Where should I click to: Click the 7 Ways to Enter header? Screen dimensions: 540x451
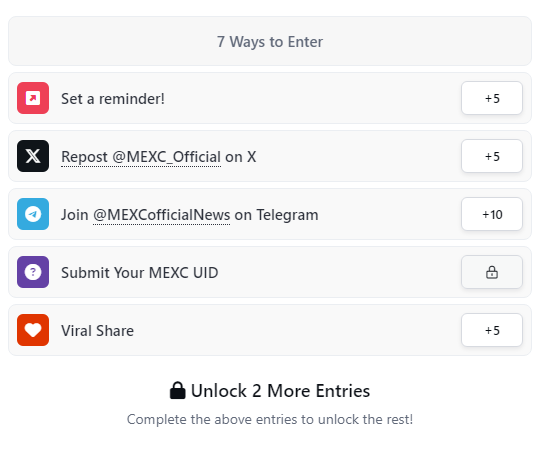pyautogui.click(x=270, y=41)
